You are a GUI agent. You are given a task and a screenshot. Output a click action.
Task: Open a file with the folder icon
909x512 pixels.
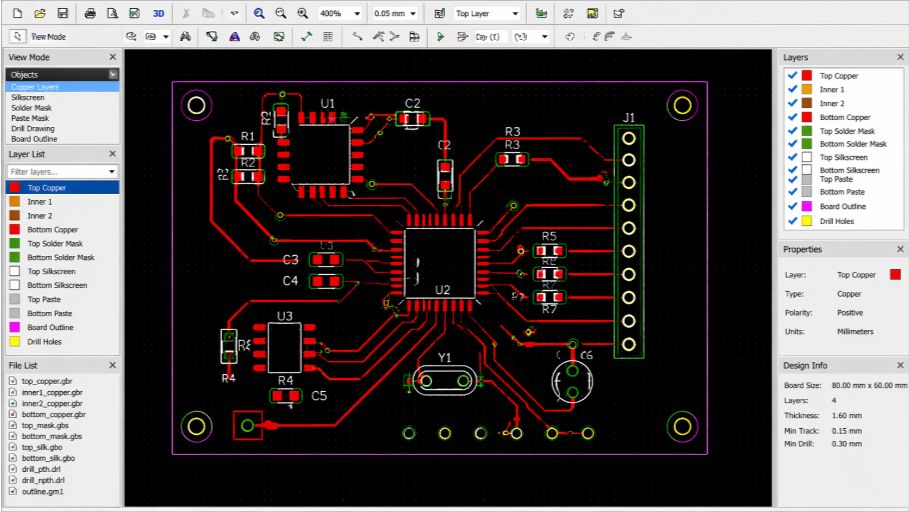coord(40,14)
